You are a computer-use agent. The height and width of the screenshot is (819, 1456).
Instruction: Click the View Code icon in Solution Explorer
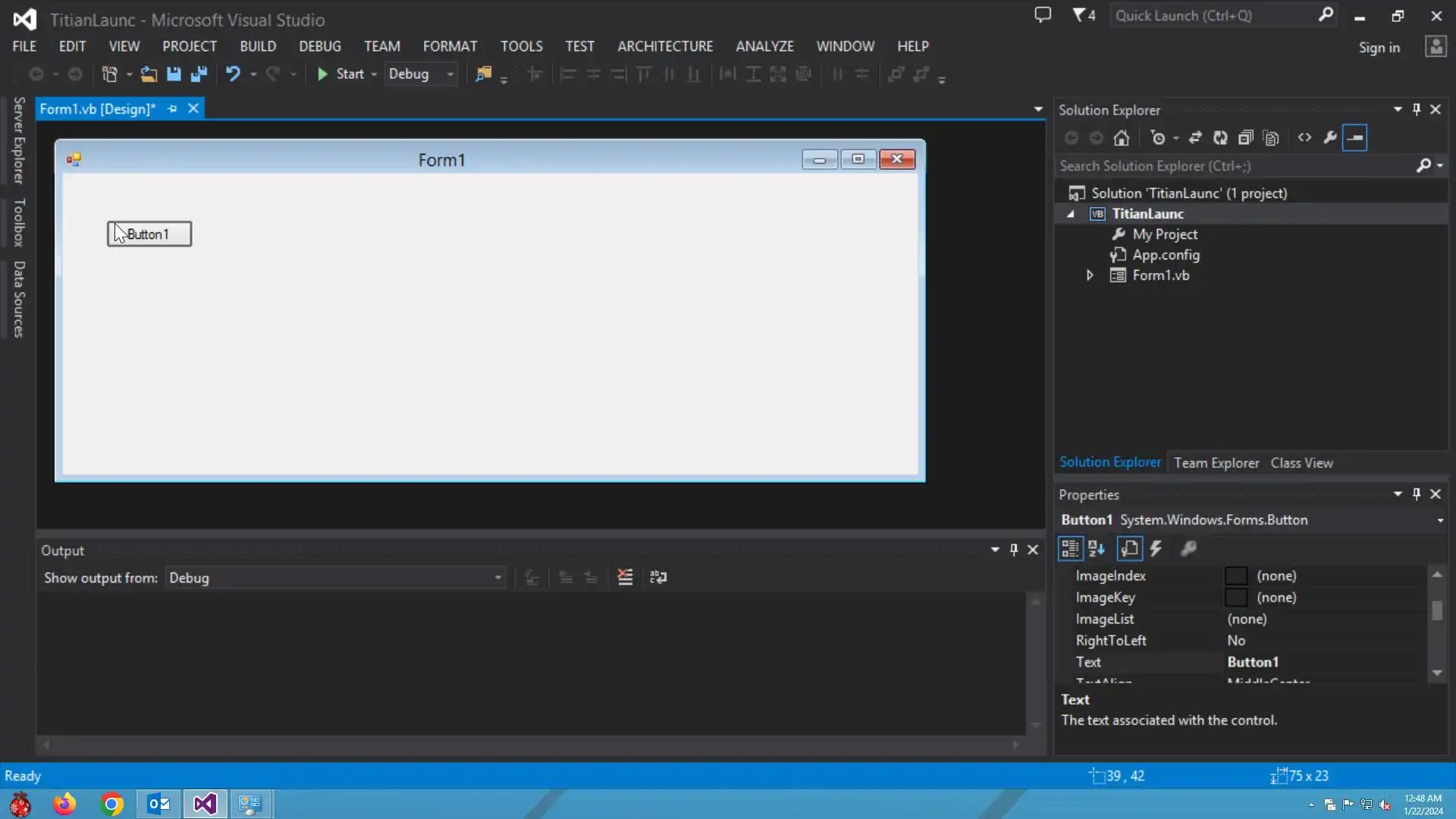tap(1304, 138)
